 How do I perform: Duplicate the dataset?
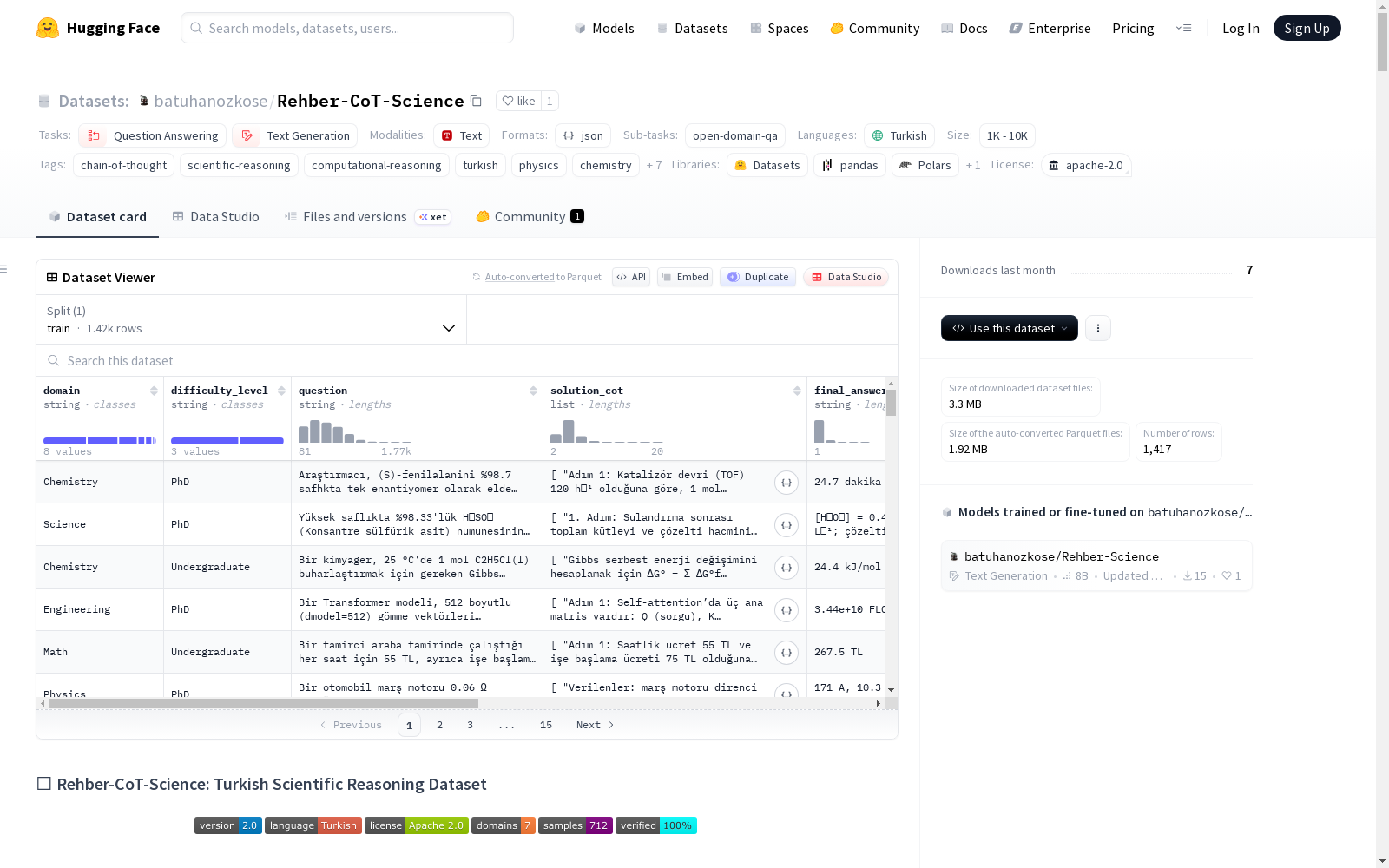758,277
